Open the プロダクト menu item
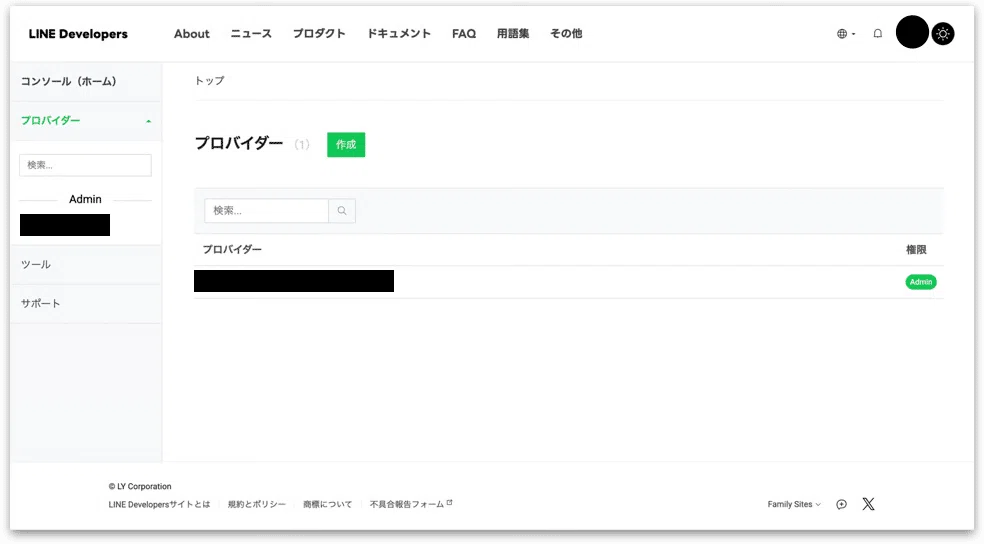Viewport: 984px width, 544px height. click(x=319, y=34)
